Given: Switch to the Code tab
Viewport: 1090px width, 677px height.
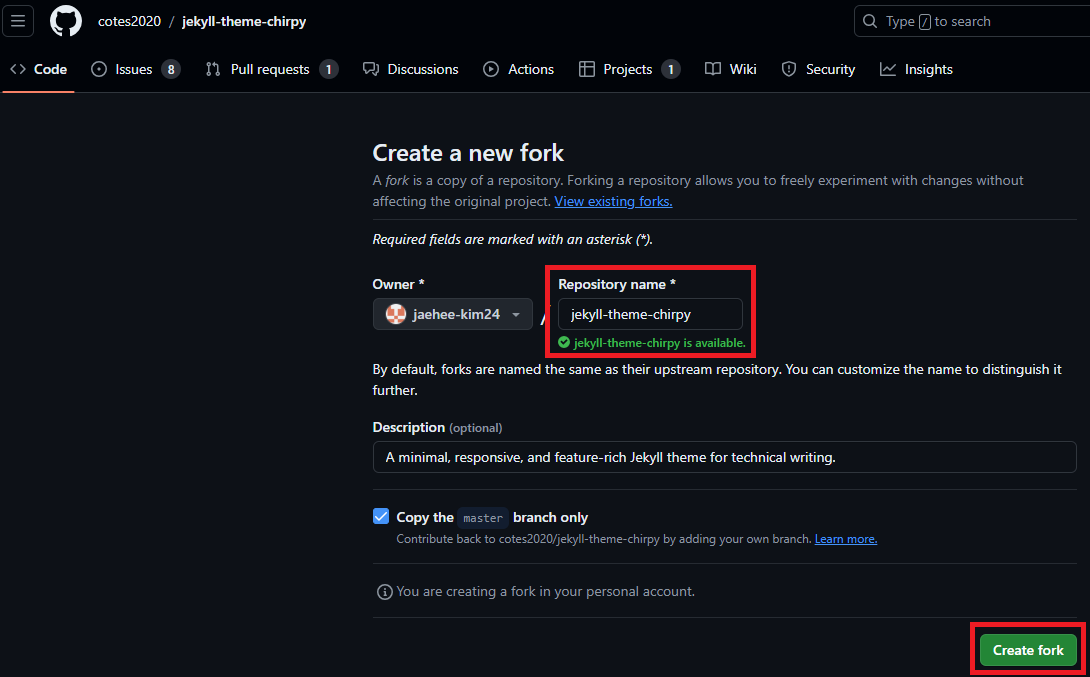Looking at the screenshot, I should (39, 69).
